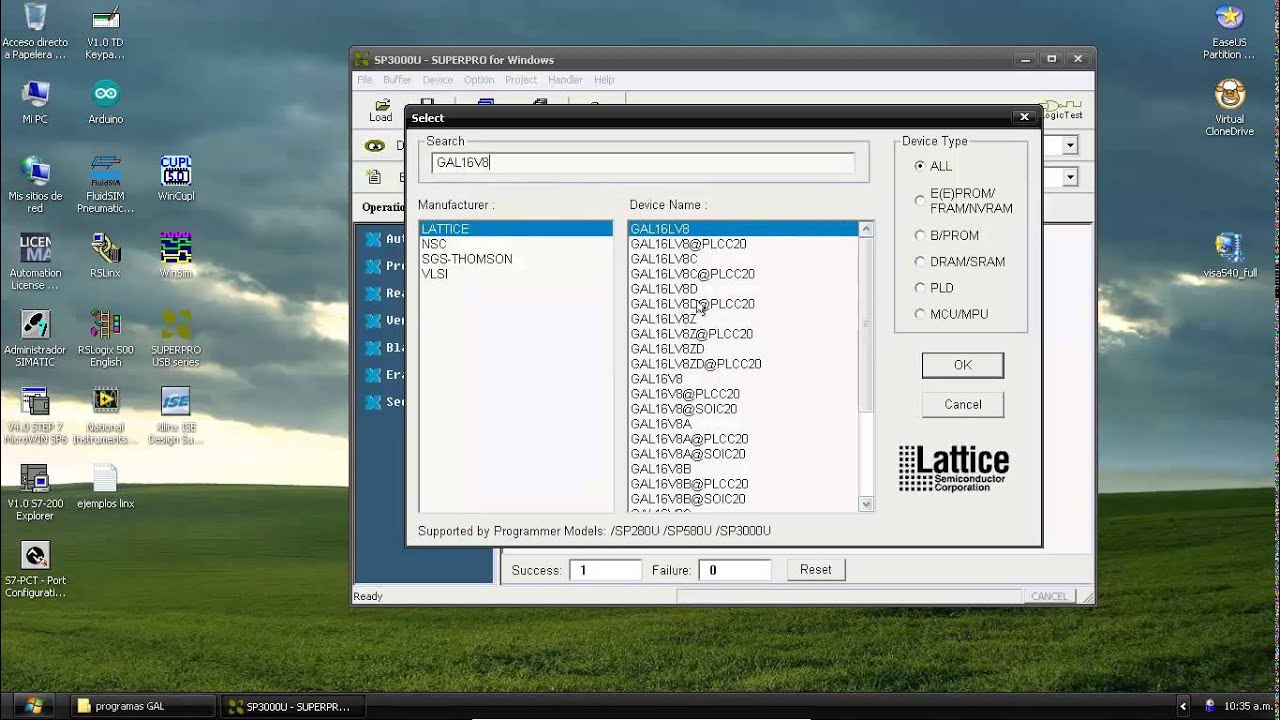
Task: Open the V1.0 TD Keypad desktop icon
Action: (105, 31)
